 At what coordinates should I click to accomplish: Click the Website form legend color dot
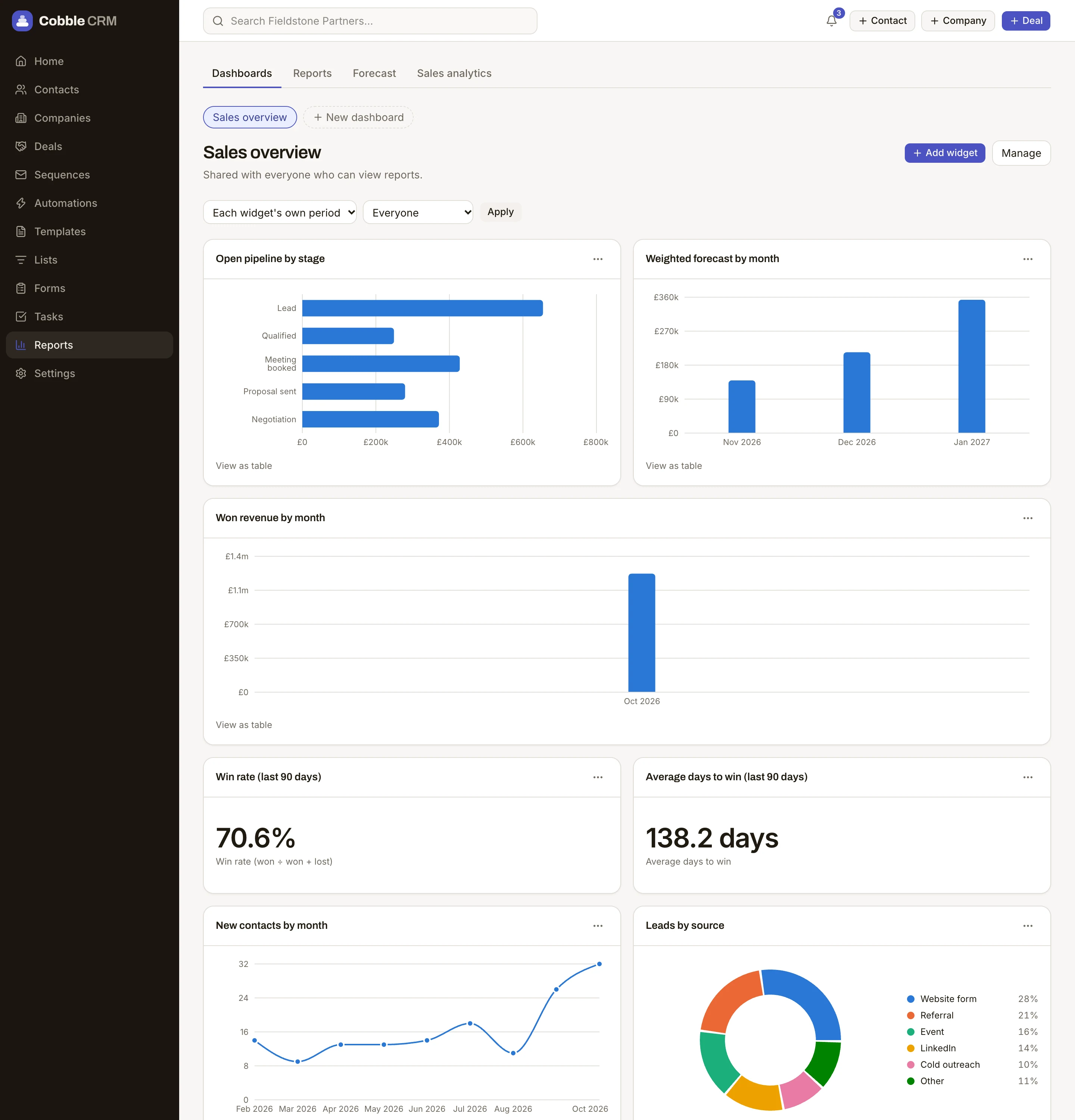point(910,999)
